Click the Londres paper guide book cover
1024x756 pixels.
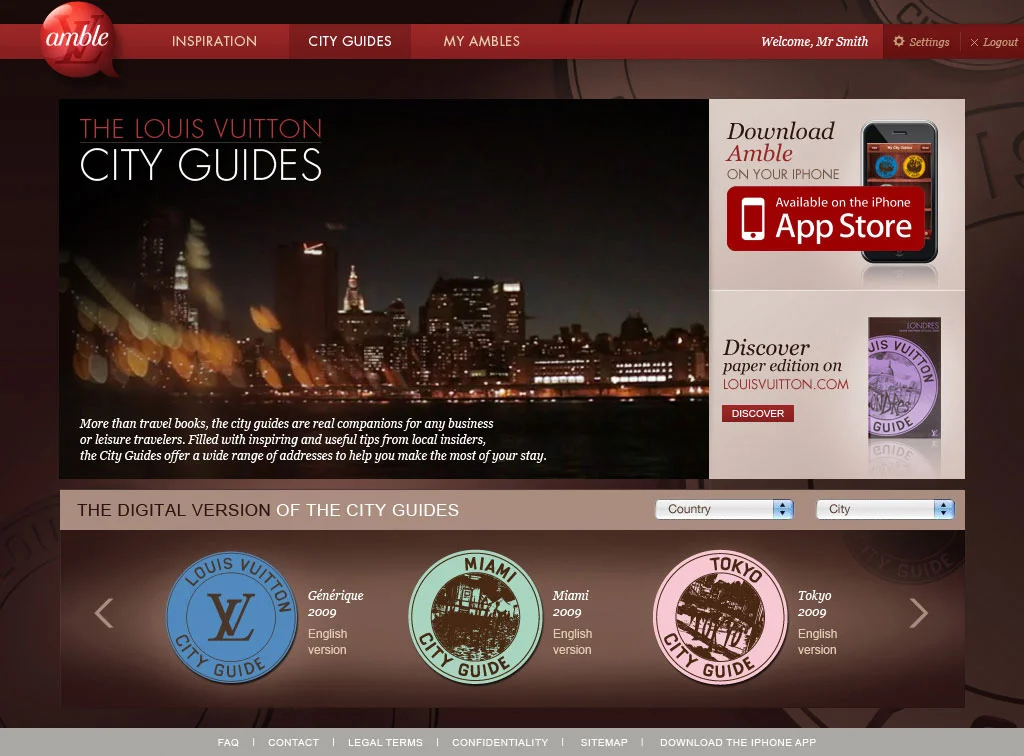pos(904,378)
